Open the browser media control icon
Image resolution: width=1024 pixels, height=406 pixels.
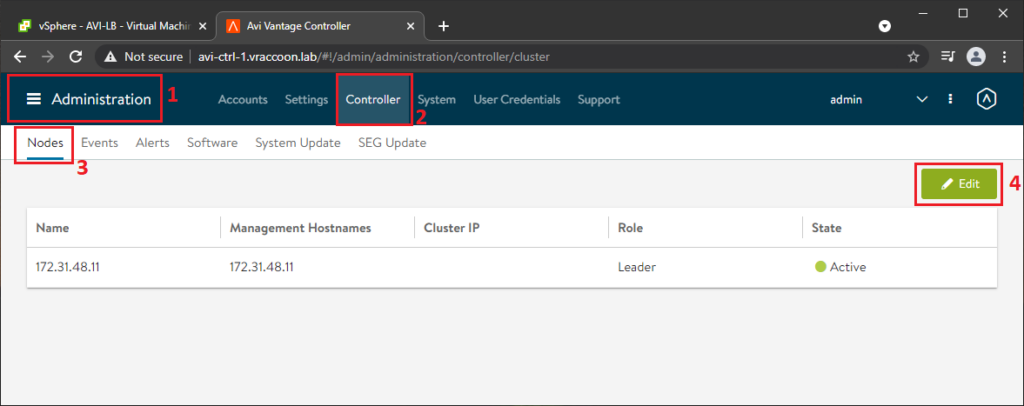pyautogui.click(x=948, y=57)
